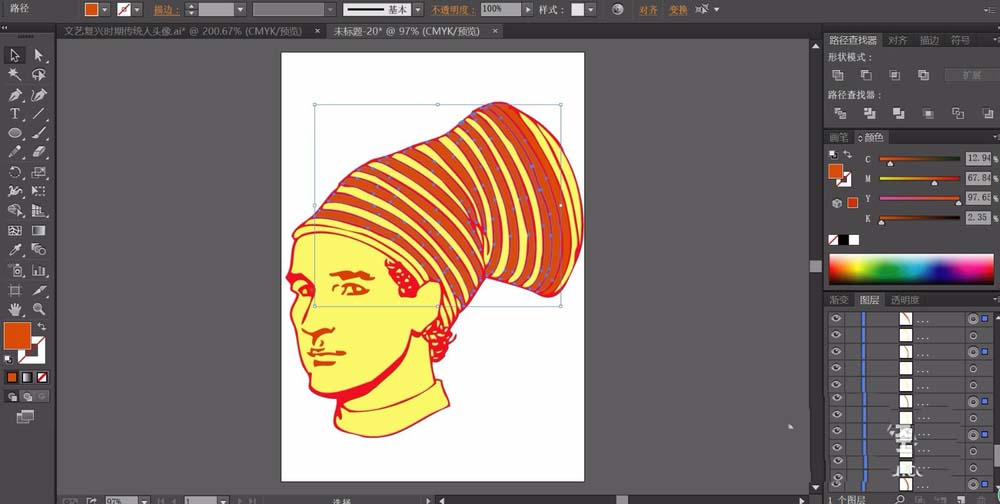
Task: Choose the Rotate tool
Action: coord(15,172)
